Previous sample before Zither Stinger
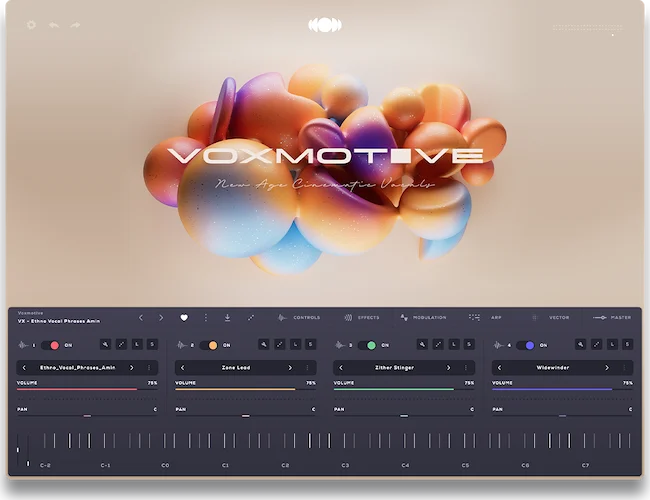The width and height of the screenshot is (650, 500). tap(341, 368)
